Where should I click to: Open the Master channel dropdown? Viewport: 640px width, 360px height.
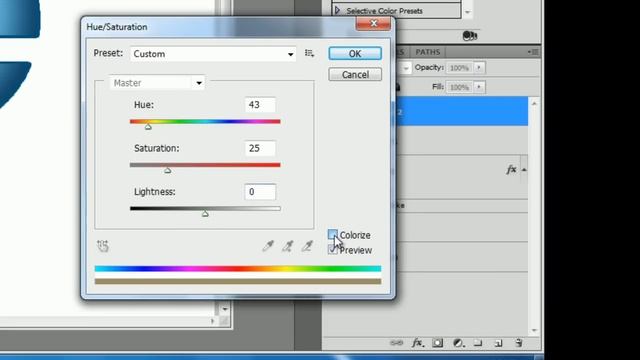coord(157,83)
